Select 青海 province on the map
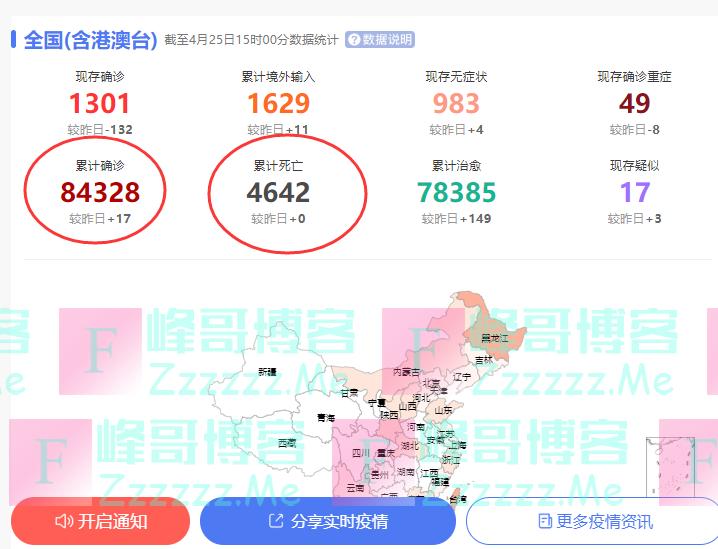Viewport: 718px width, 549px height. coord(326,417)
